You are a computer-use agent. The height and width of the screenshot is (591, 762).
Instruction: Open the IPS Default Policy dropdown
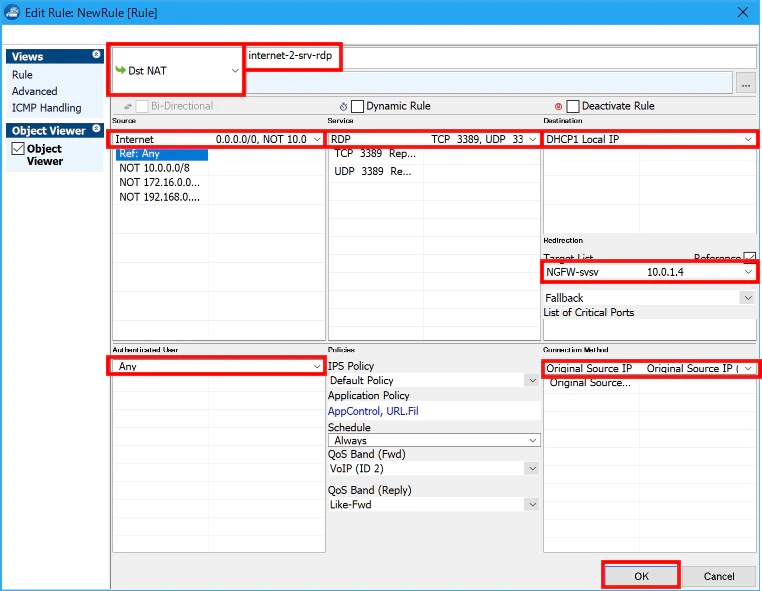coord(533,380)
